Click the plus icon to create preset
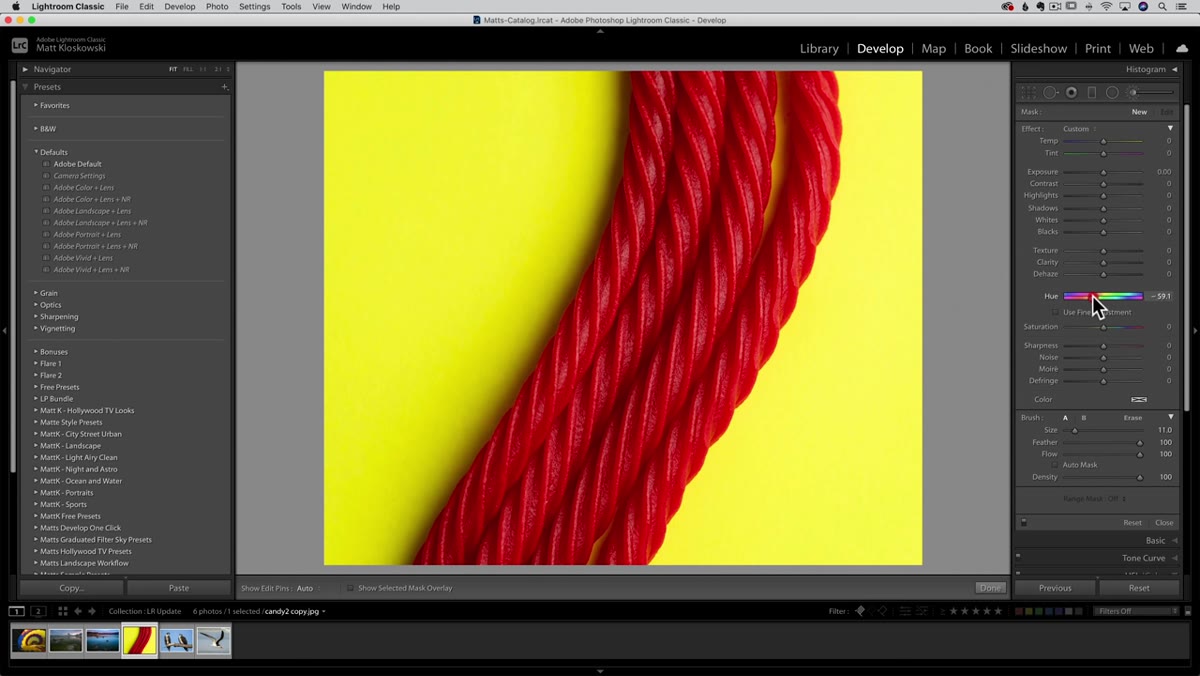The width and height of the screenshot is (1200, 676). [224, 87]
